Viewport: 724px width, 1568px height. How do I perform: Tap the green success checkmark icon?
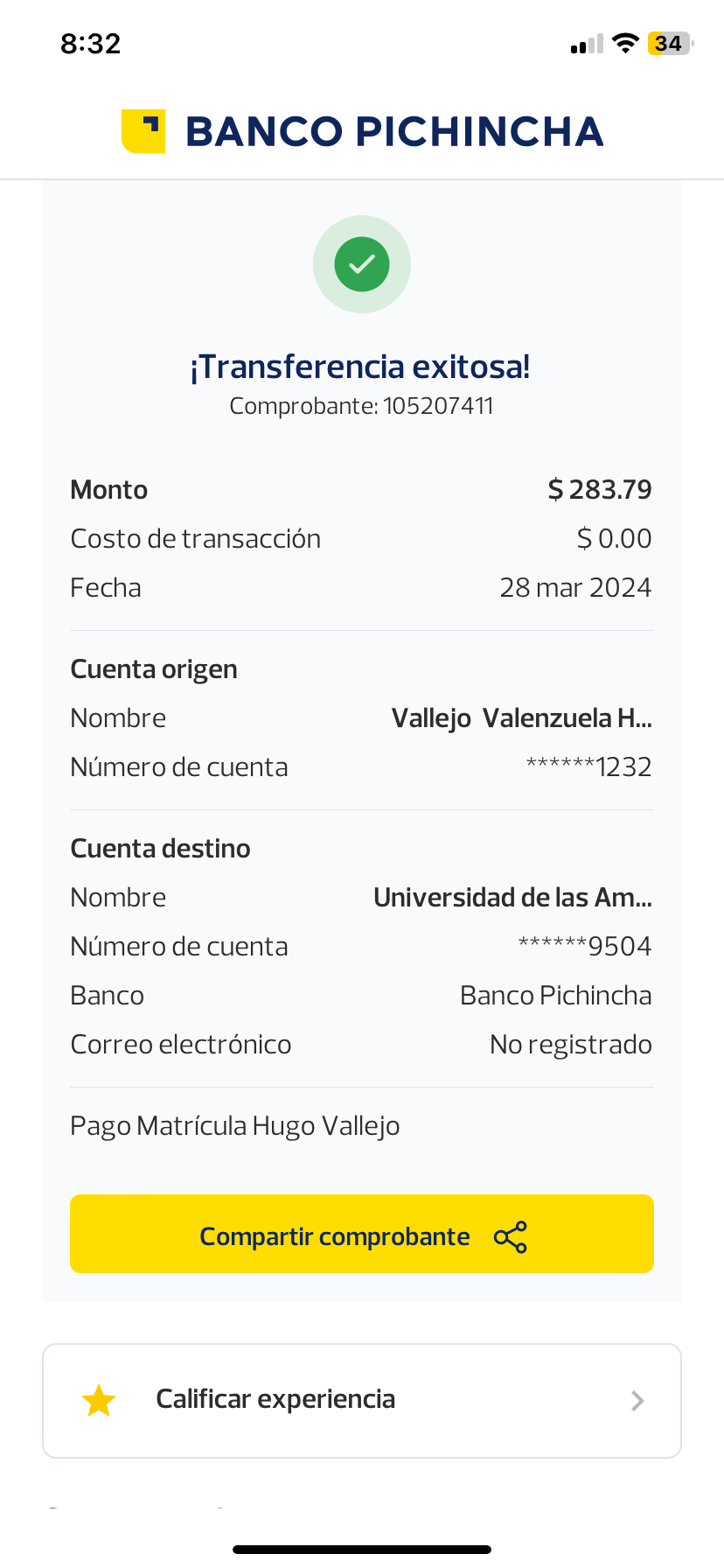click(x=362, y=264)
